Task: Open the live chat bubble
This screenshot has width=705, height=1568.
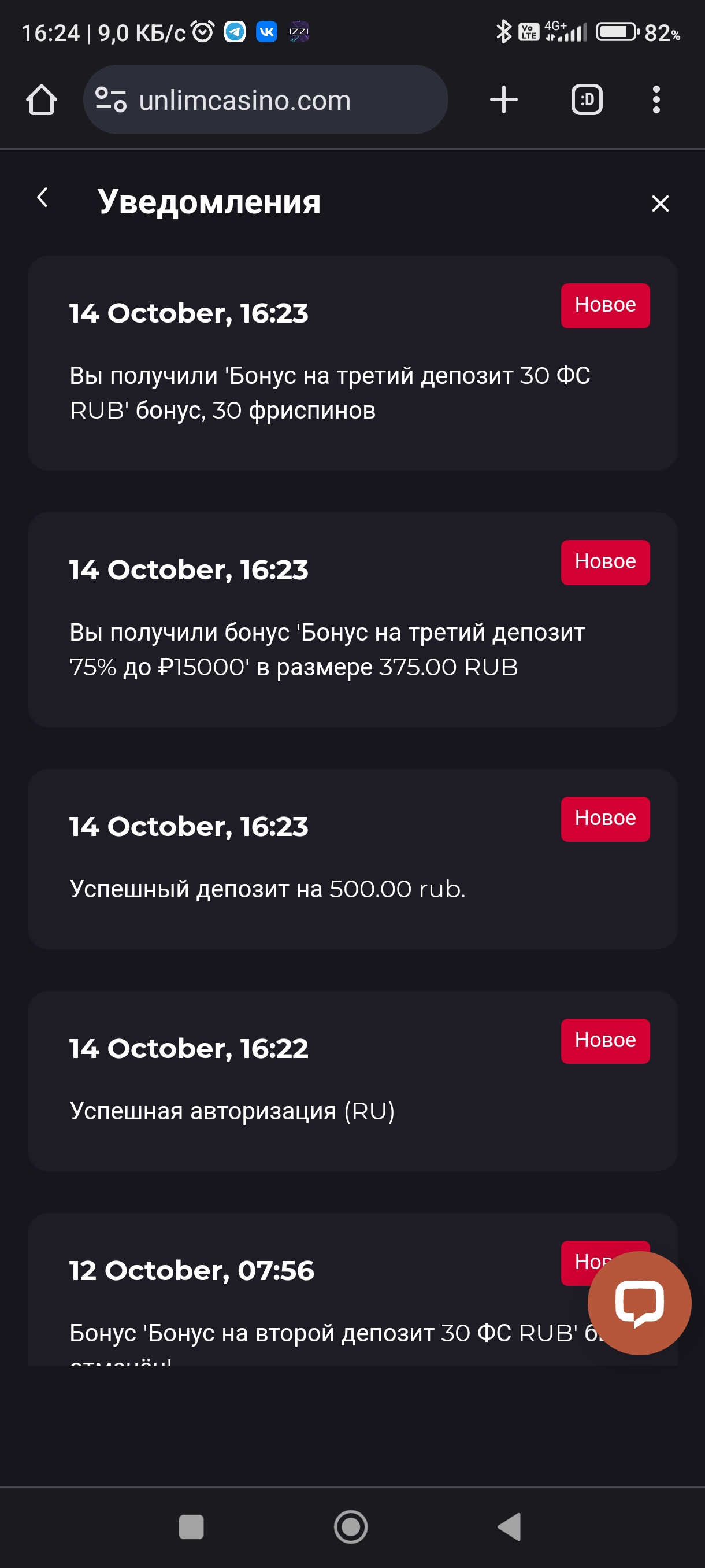Action: (x=639, y=1303)
